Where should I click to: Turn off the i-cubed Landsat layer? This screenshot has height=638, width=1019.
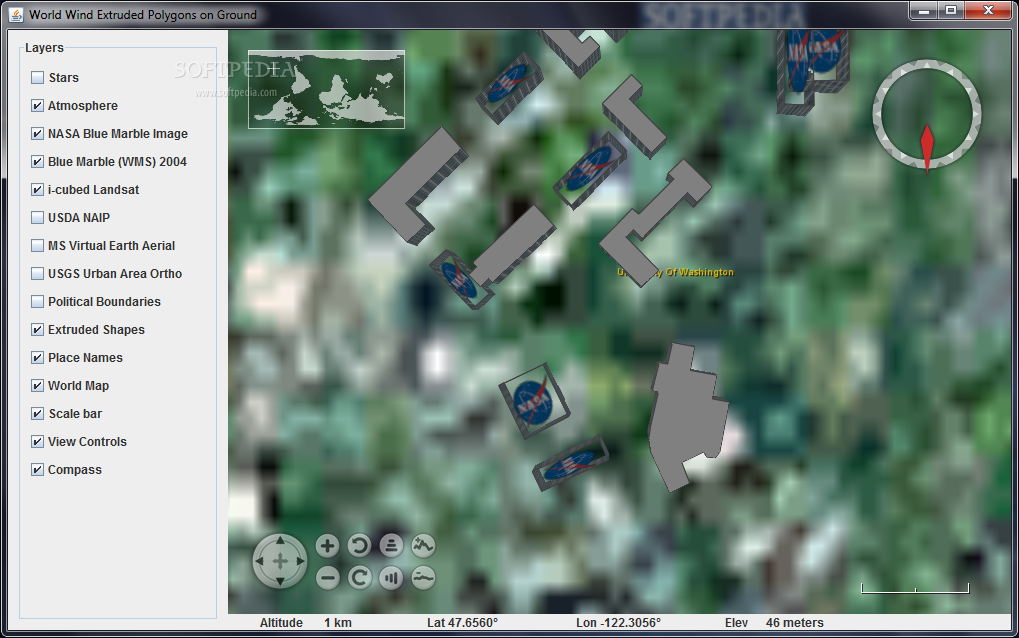pos(38,190)
